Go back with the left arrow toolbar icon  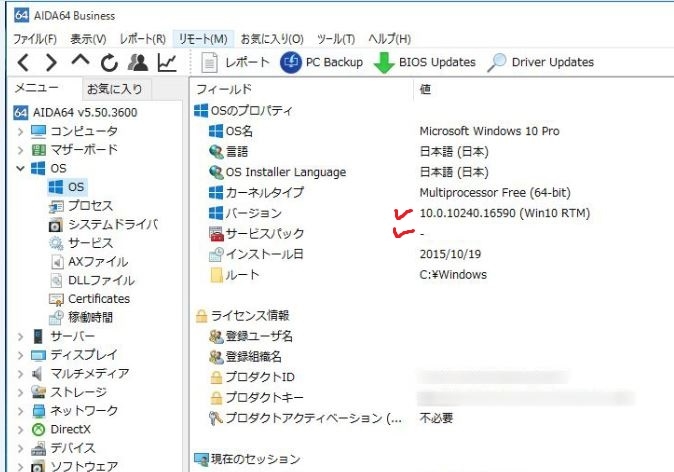23,63
